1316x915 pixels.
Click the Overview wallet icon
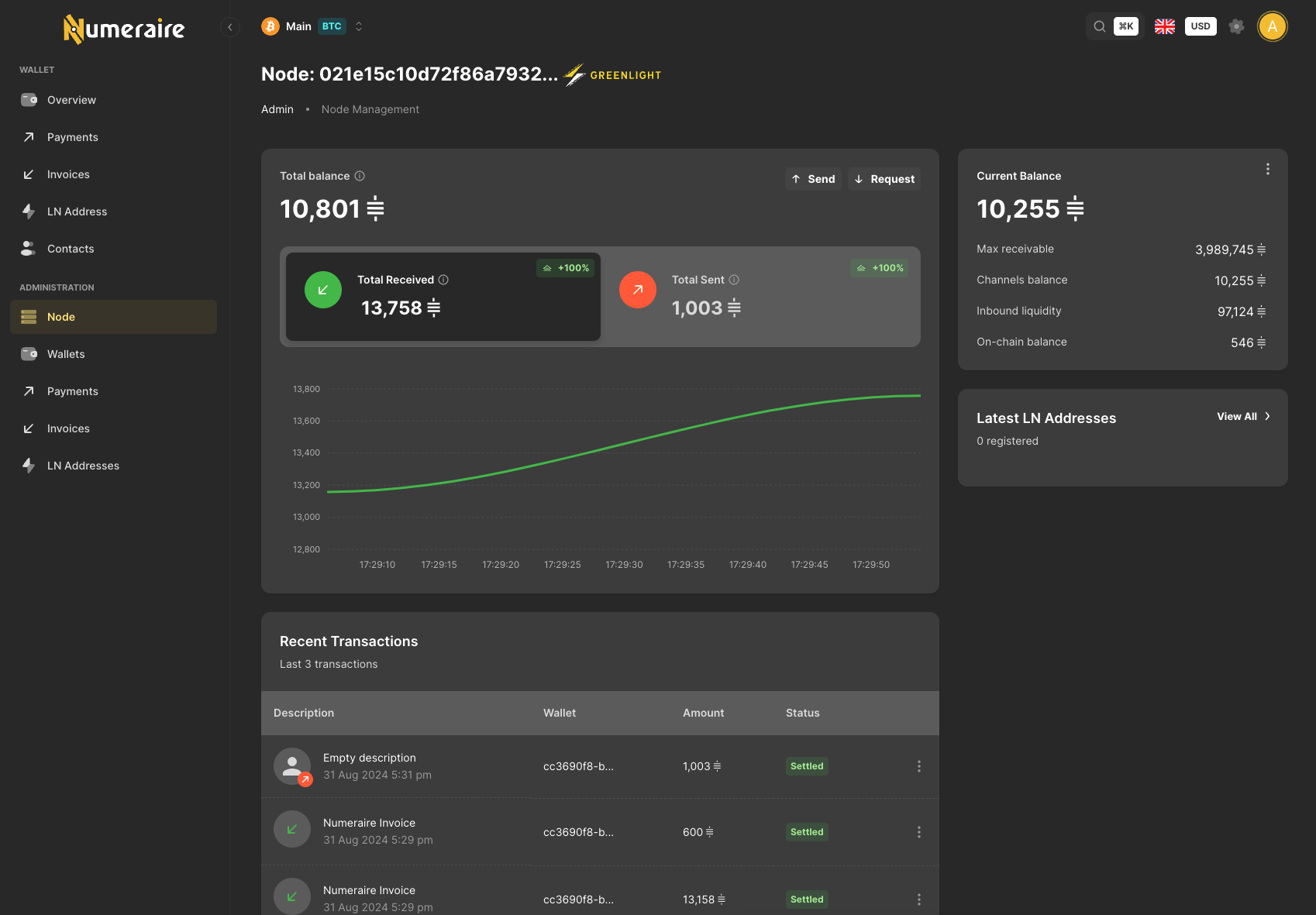(29, 100)
